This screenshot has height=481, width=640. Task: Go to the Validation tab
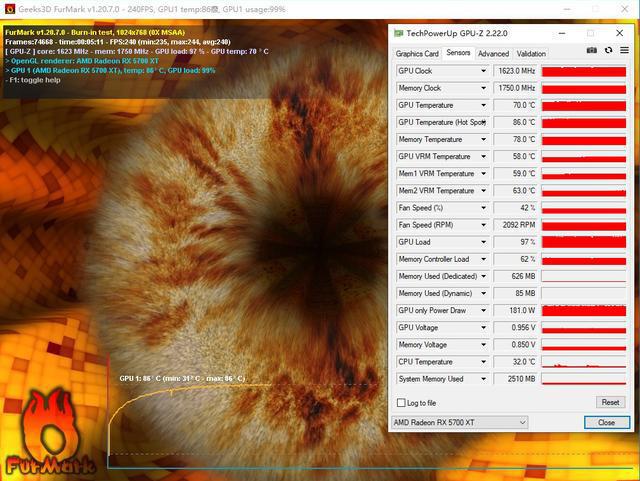click(531, 54)
